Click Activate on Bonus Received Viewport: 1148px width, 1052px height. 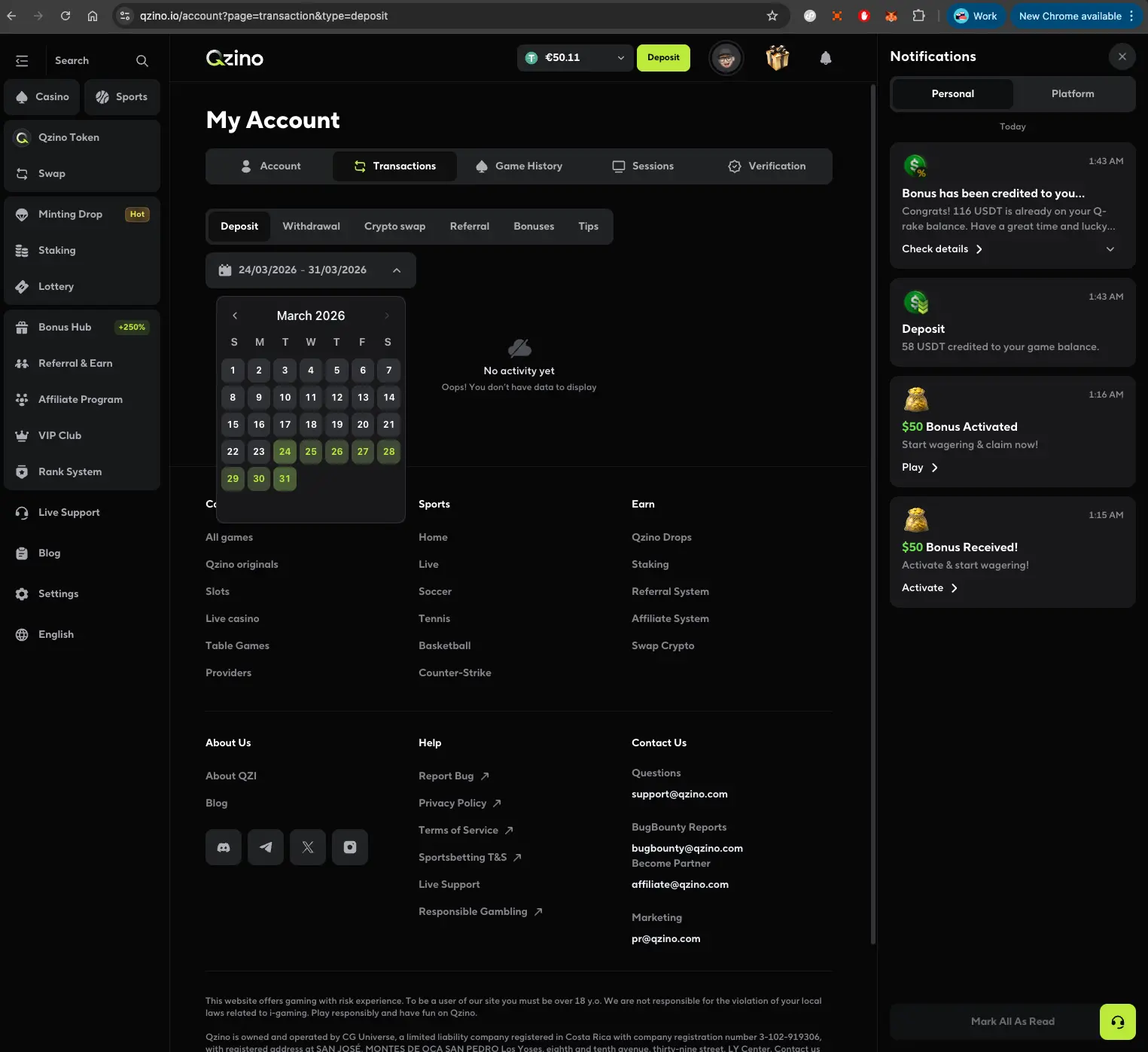coord(930,588)
